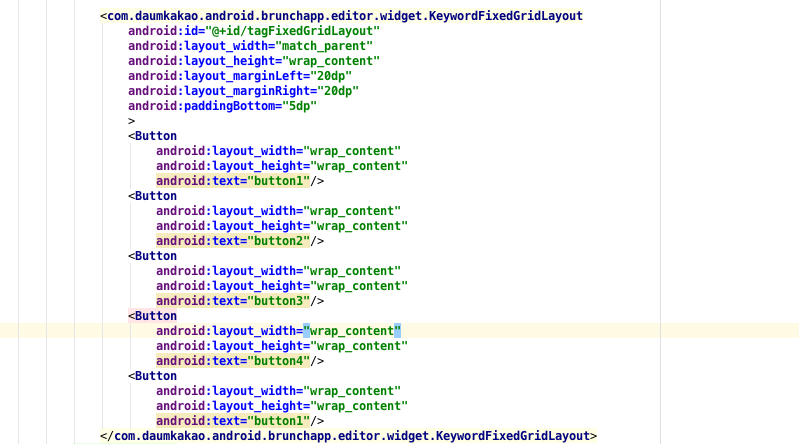Click the layout_marginLeft="20dp" line

(x=240, y=76)
